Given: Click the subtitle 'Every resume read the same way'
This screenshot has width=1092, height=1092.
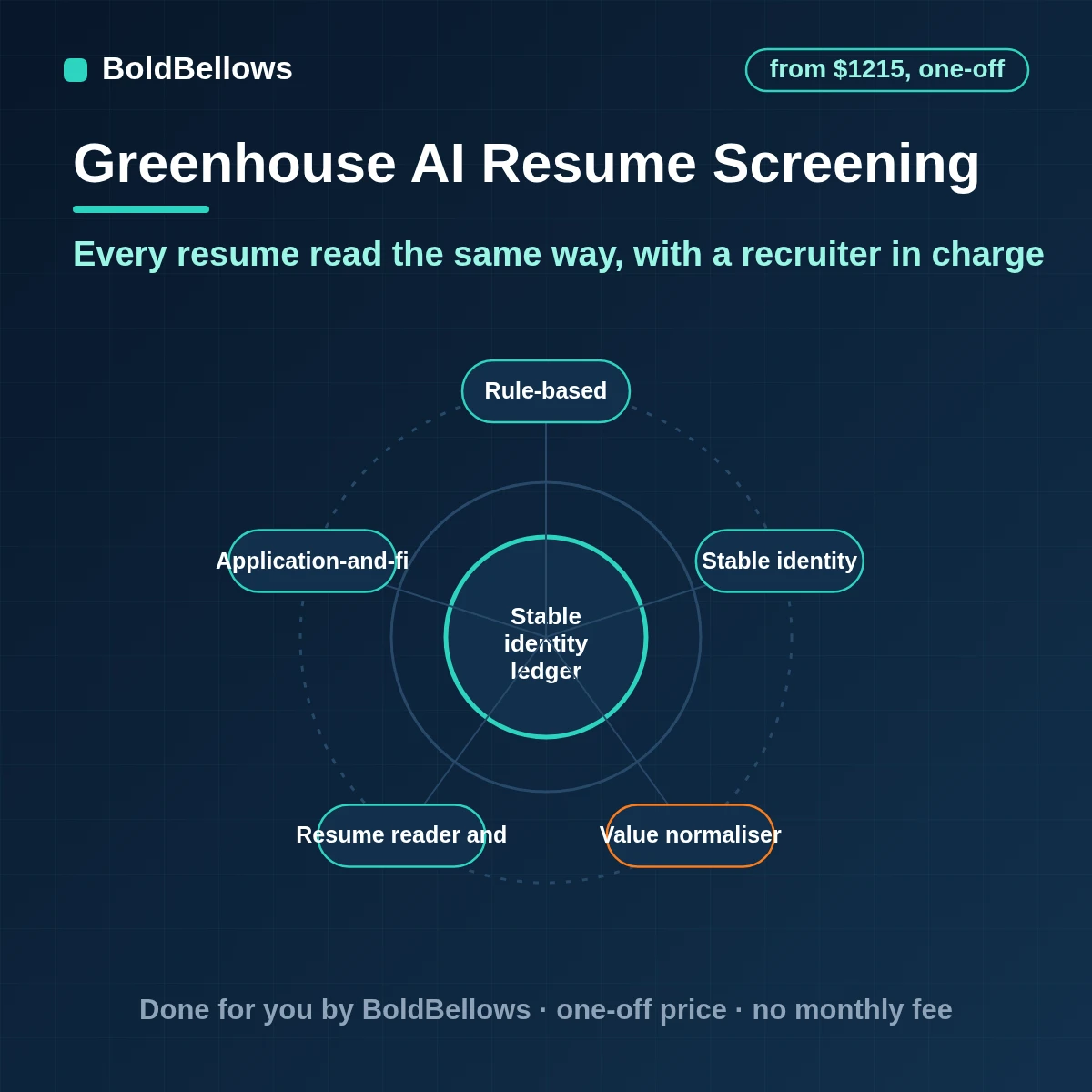Looking at the screenshot, I should [349, 254].
